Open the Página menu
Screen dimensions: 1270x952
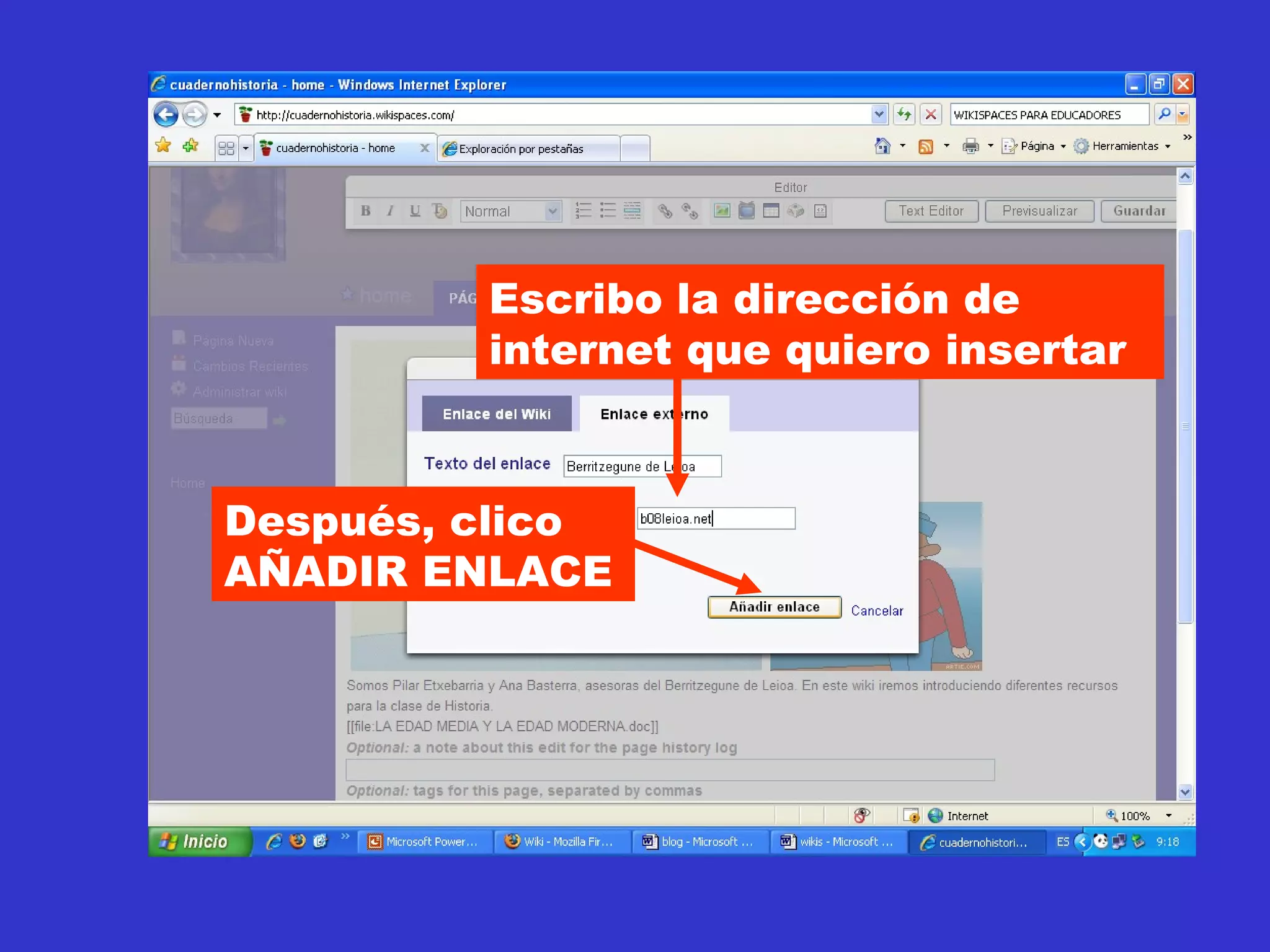(1034, 146)
